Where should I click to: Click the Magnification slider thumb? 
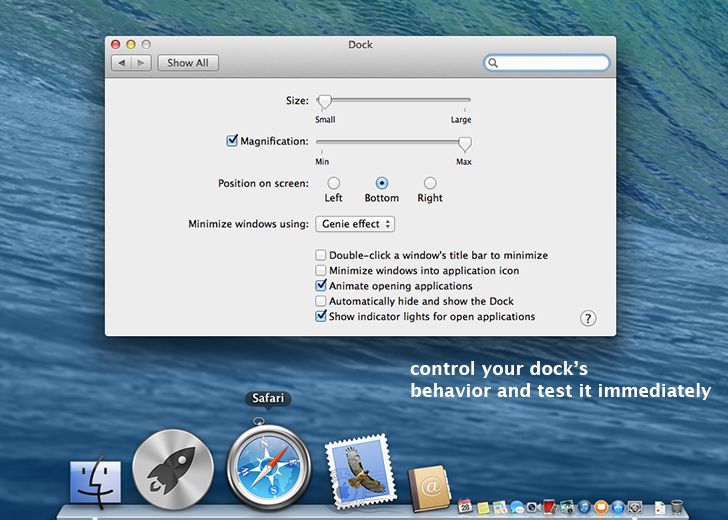[464, 144]
